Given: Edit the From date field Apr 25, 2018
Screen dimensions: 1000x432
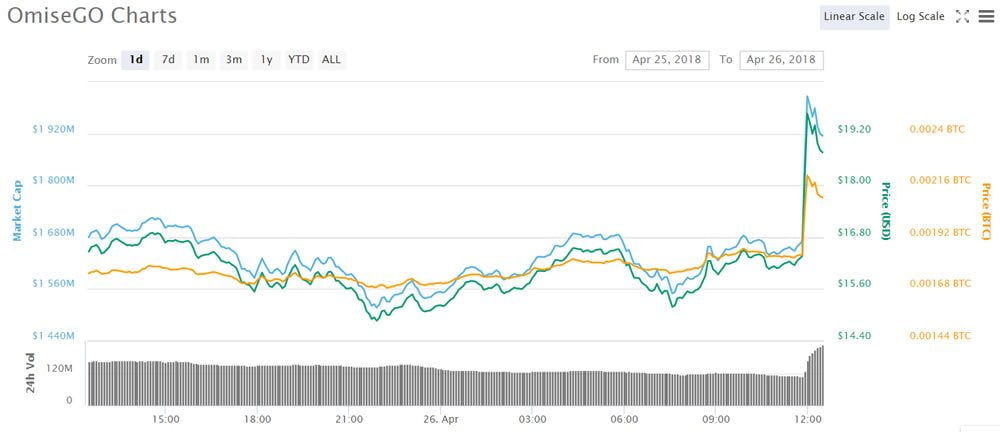Looking at the screenshot, I should pos(667,60).
